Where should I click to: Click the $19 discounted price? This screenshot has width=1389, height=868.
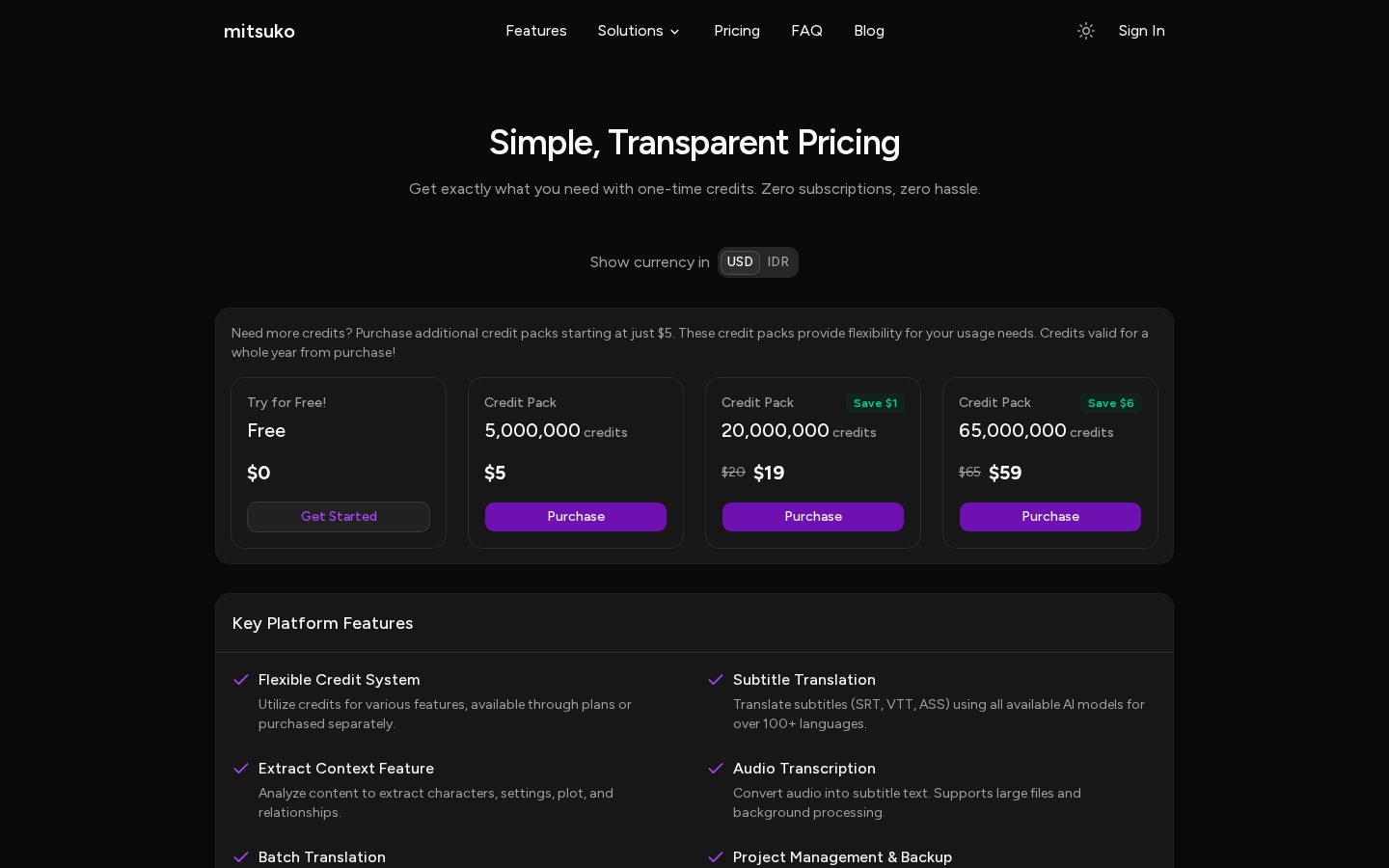tap(769, 473)
